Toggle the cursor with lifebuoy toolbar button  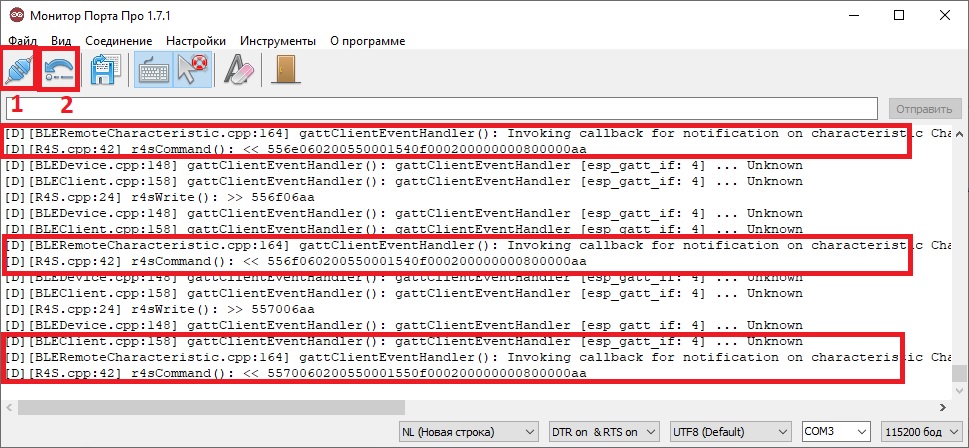pyautogui.click(x=193, y=69)
